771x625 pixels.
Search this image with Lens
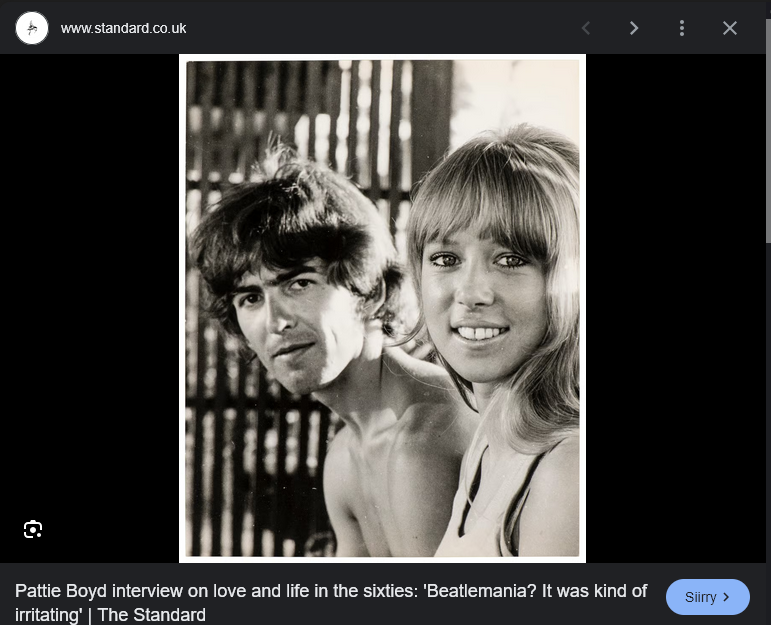tap(33, 529)
